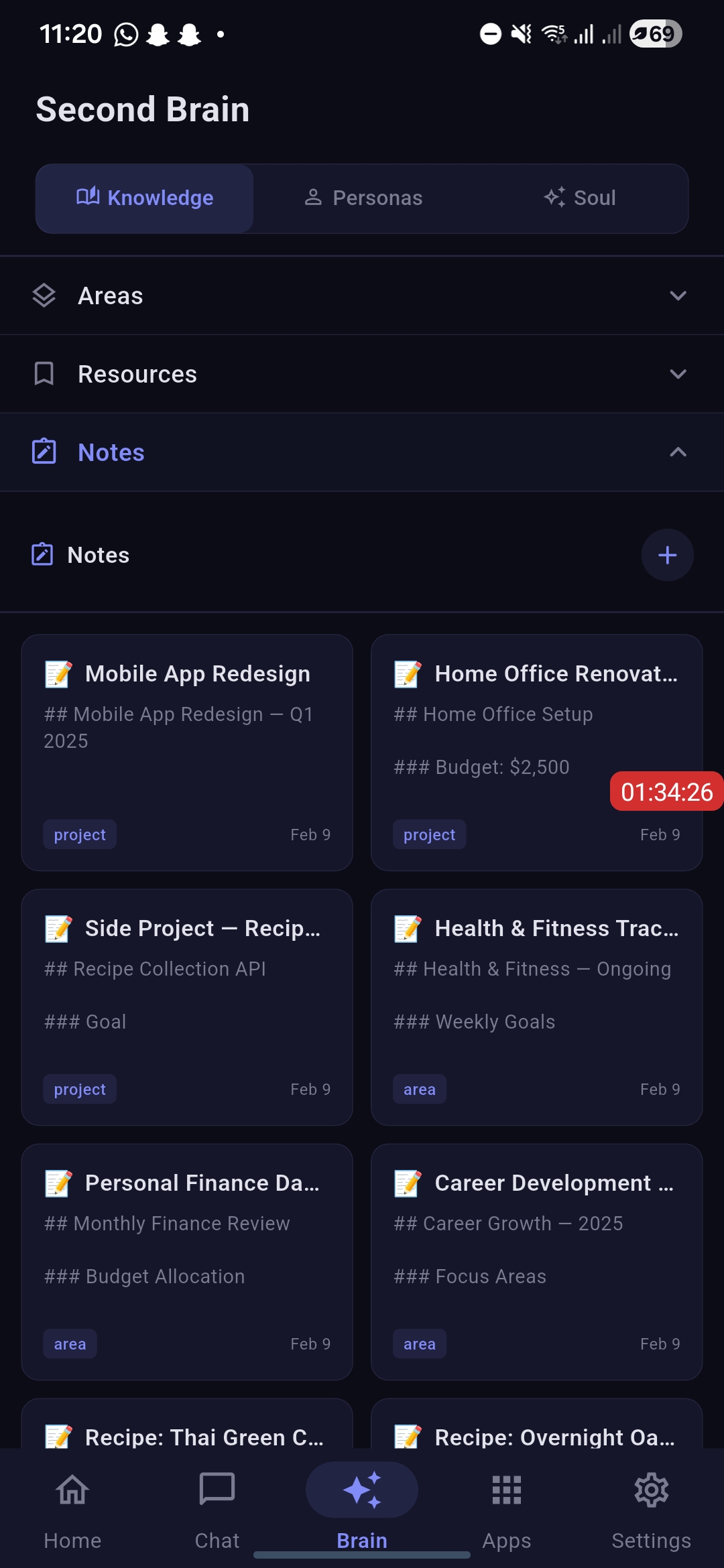
Task: Tap the battery indicator showing 69
Action: click(x=656, y=34)
